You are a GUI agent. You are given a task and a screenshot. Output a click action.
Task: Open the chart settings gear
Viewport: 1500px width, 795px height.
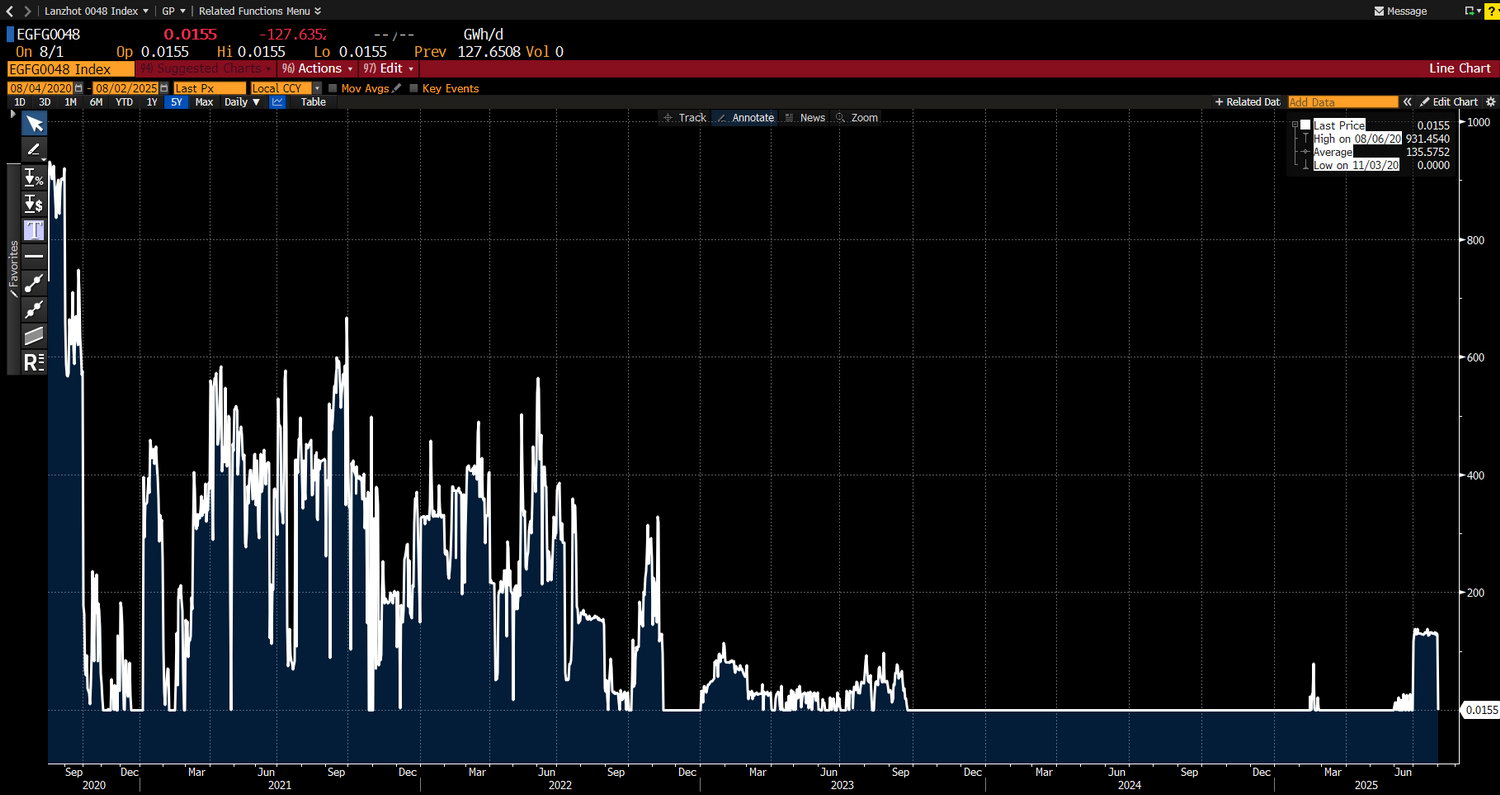1490,102
